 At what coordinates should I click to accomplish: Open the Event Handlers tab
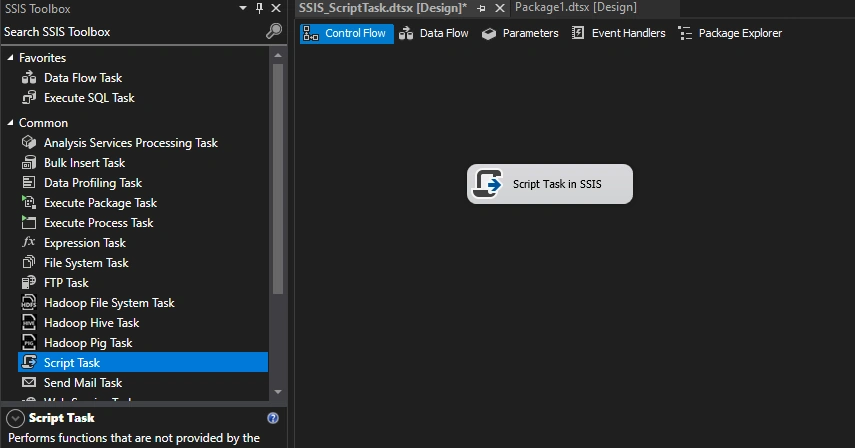pos(619,33)
